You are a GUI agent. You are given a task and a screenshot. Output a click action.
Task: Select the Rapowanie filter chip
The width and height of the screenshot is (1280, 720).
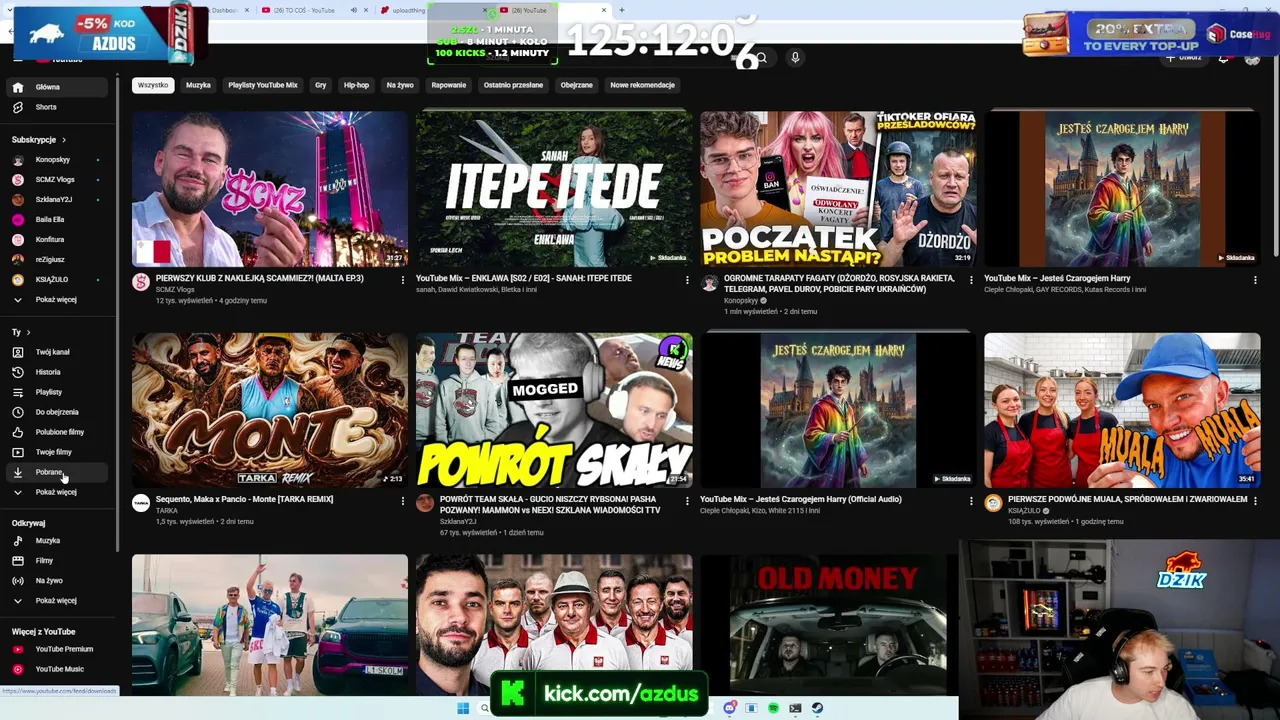[449, 85]
